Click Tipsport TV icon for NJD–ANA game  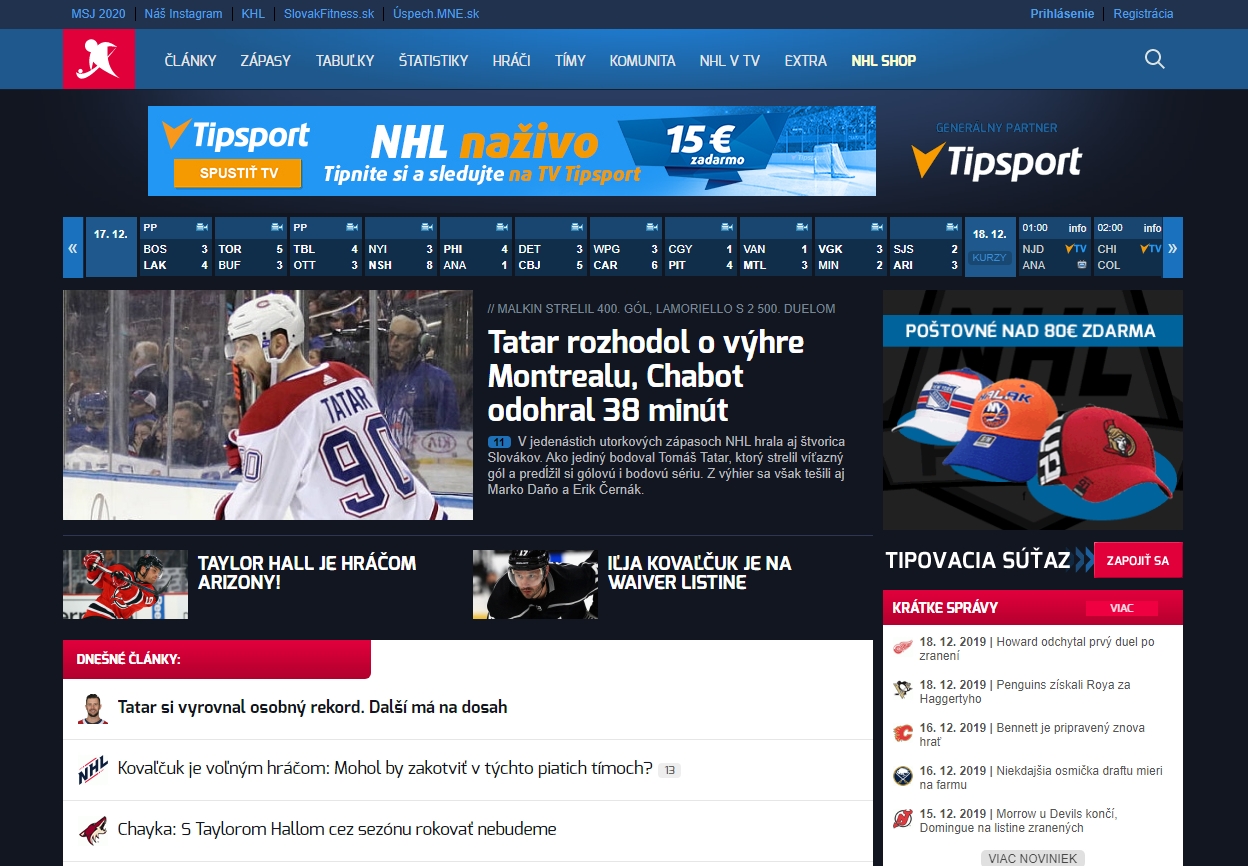pyautogui.click(x=1076, y=248)
